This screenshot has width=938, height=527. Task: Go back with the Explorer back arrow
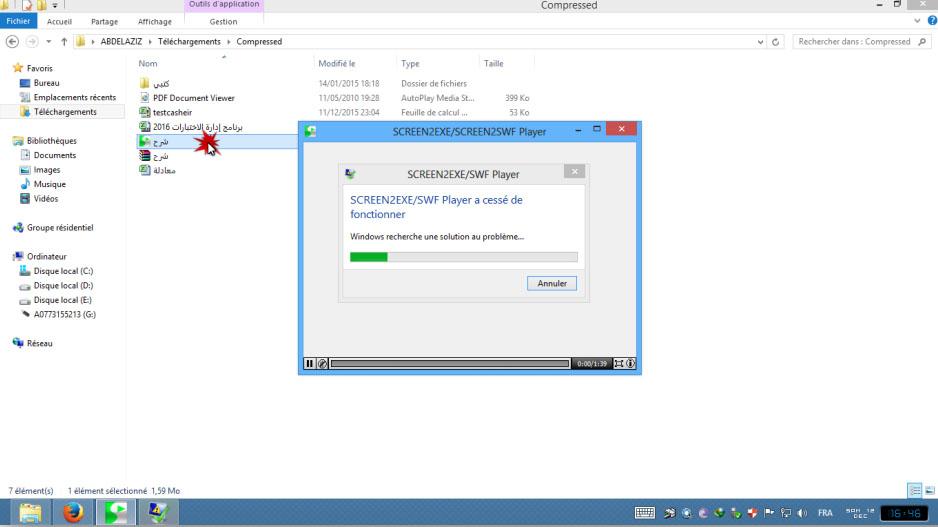coord(12,42)
